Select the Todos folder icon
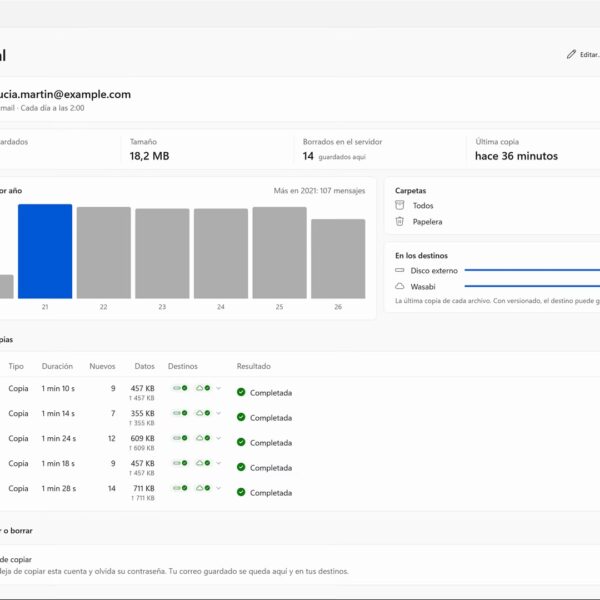600x600 pixels. point(399,205)
